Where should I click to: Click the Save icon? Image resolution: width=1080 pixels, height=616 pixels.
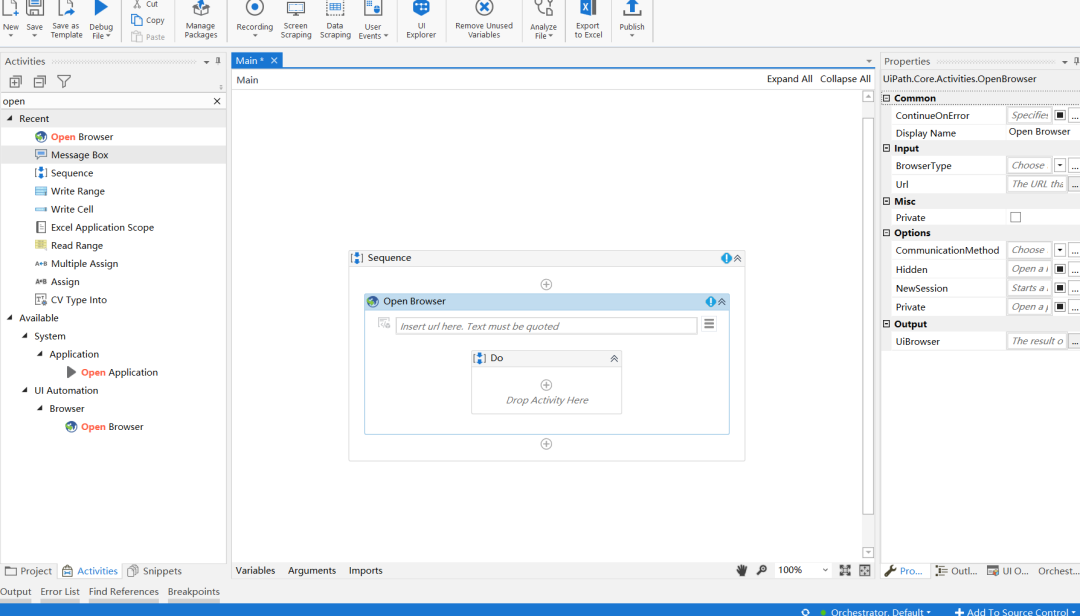(34, 8)
